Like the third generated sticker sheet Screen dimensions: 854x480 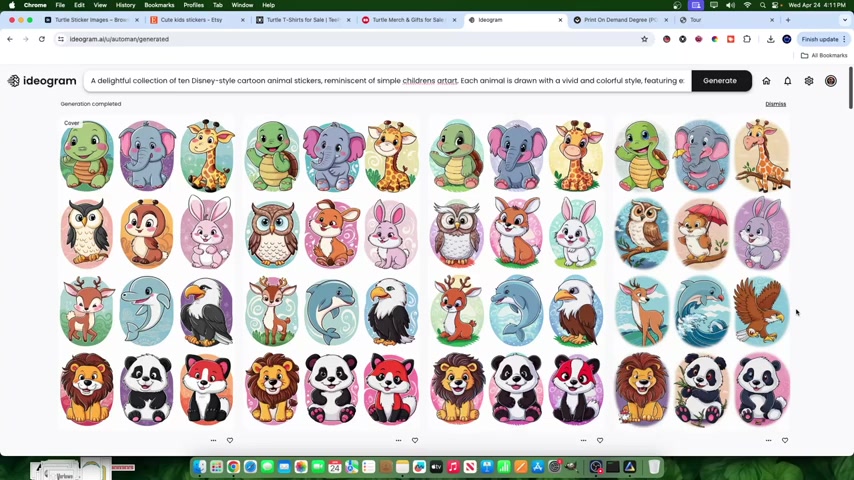pyautogui.click(x=600, y=440)
